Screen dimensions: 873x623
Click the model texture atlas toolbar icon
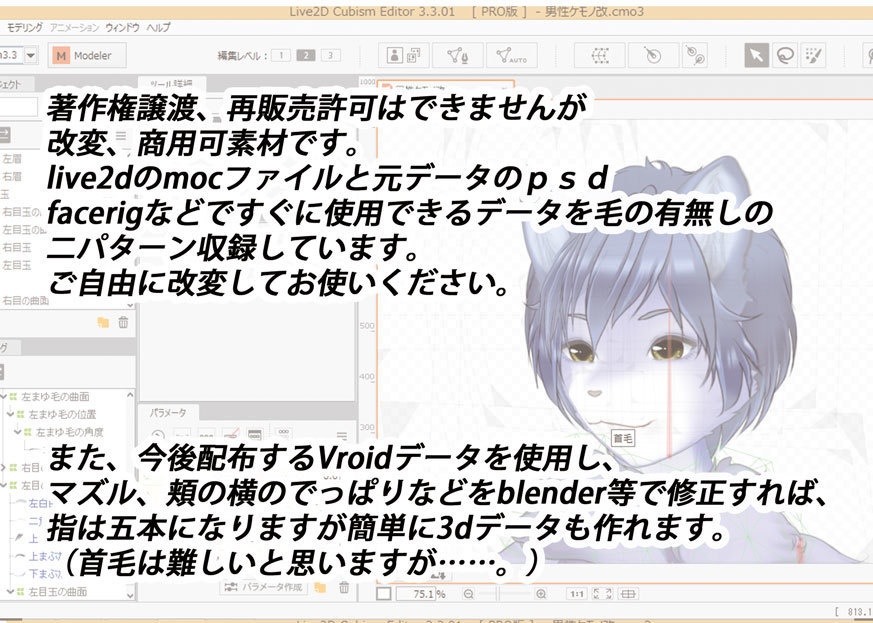click(x=404, y=55)
